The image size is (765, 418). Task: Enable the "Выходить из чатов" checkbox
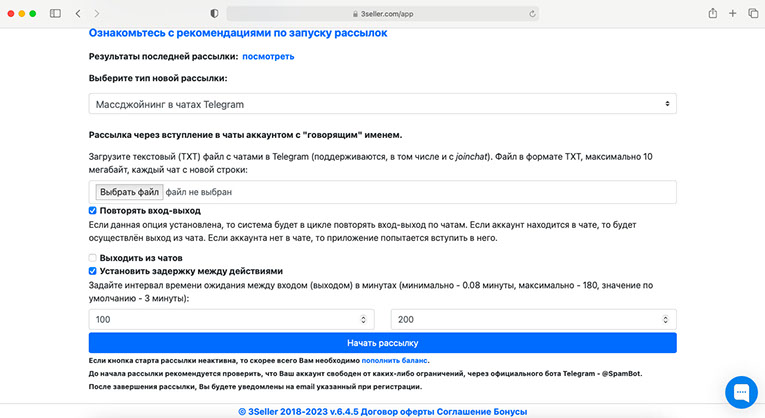[x=93, y=258]
